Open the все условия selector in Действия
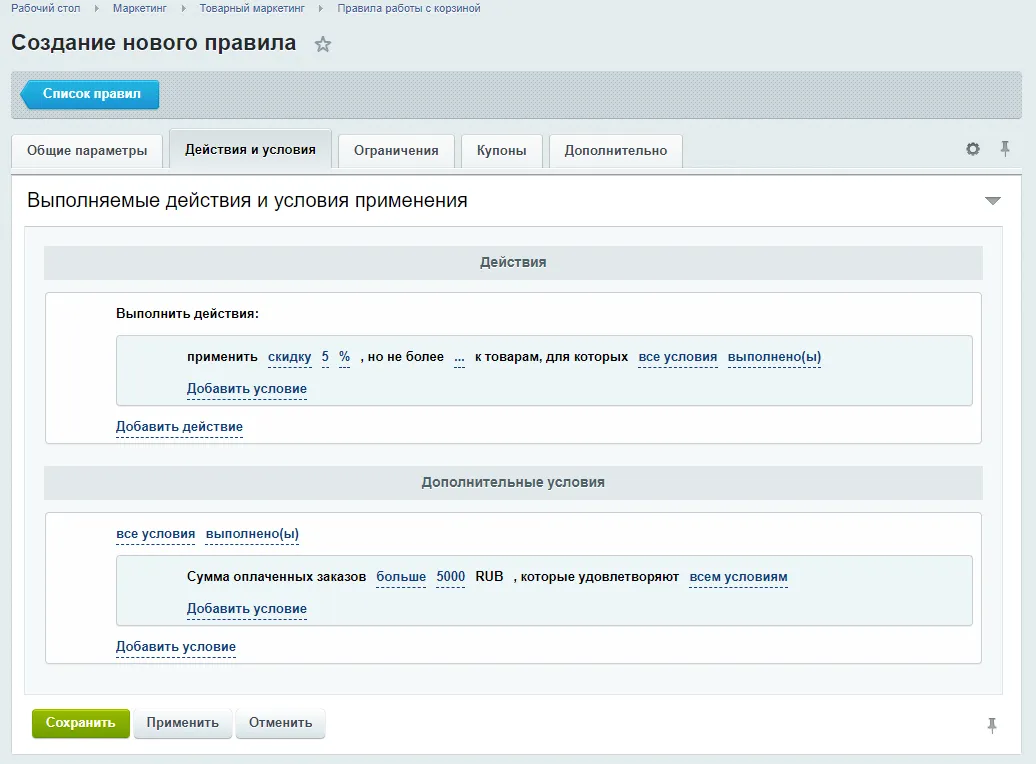The width and height of the screenshot is (1036, 764). 677,355
